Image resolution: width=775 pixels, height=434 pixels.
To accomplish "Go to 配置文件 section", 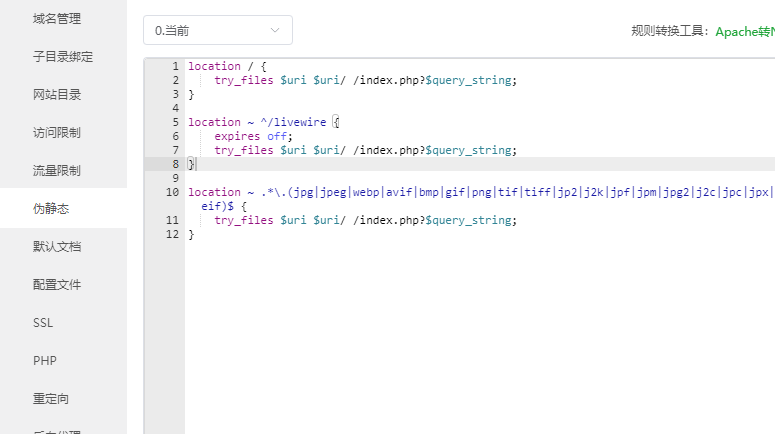I will coord(57,285).
